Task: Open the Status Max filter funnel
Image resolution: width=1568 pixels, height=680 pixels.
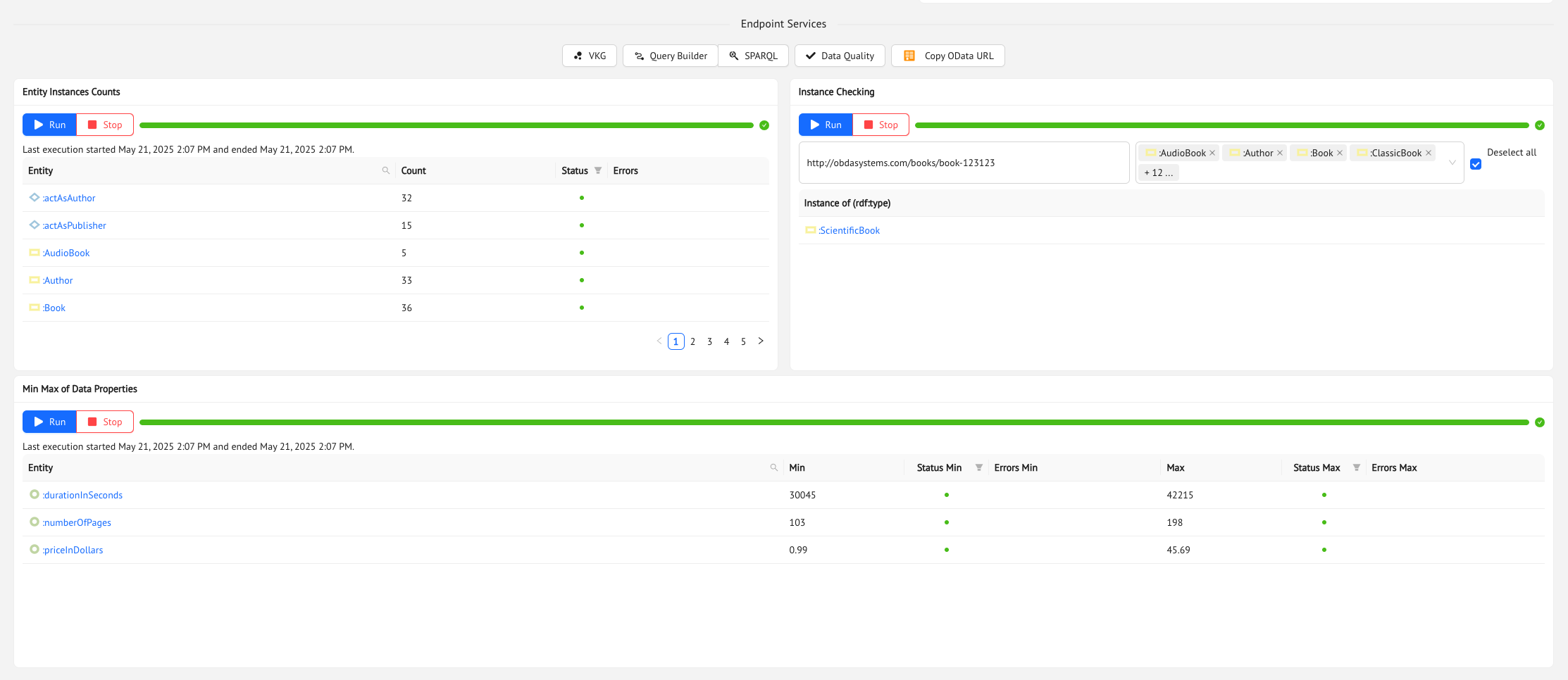Action: (x=1357, y=467)
